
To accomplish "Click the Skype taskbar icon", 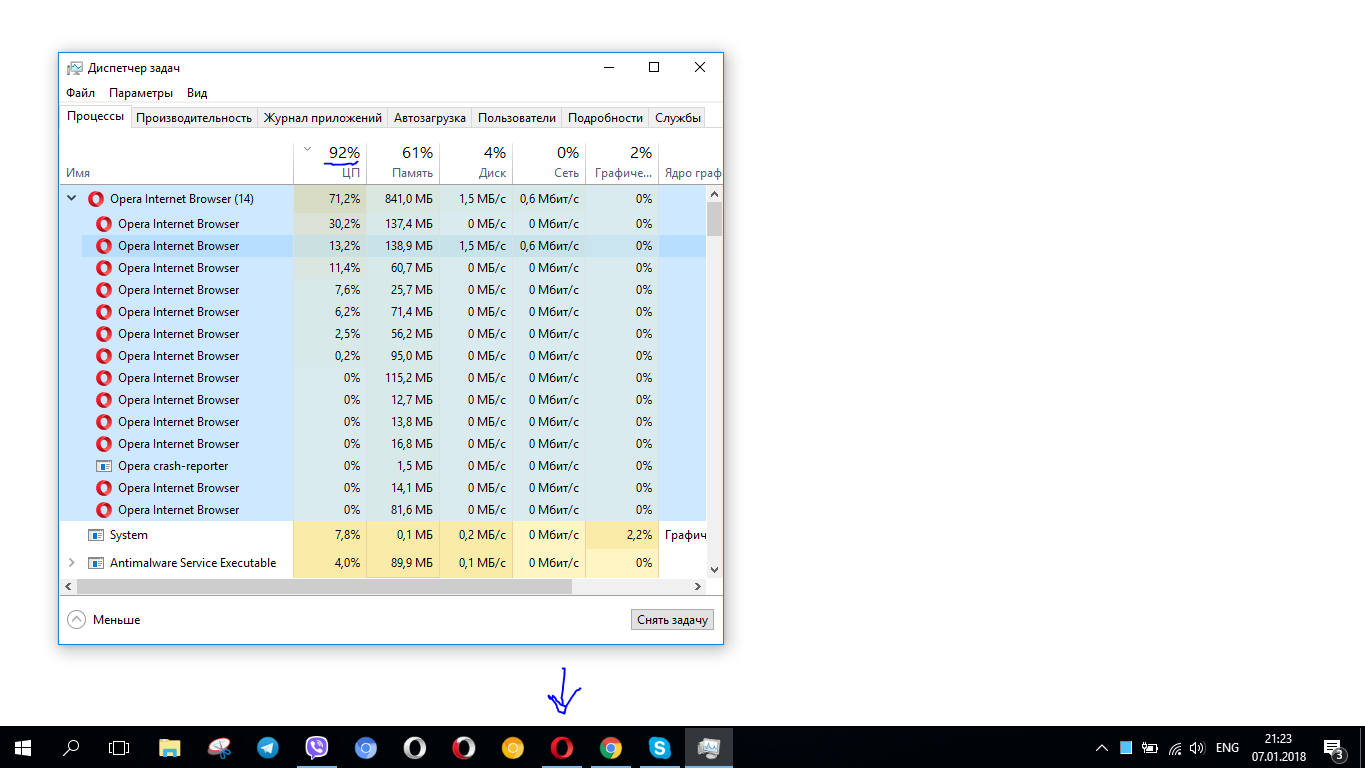I will point(659,747).
